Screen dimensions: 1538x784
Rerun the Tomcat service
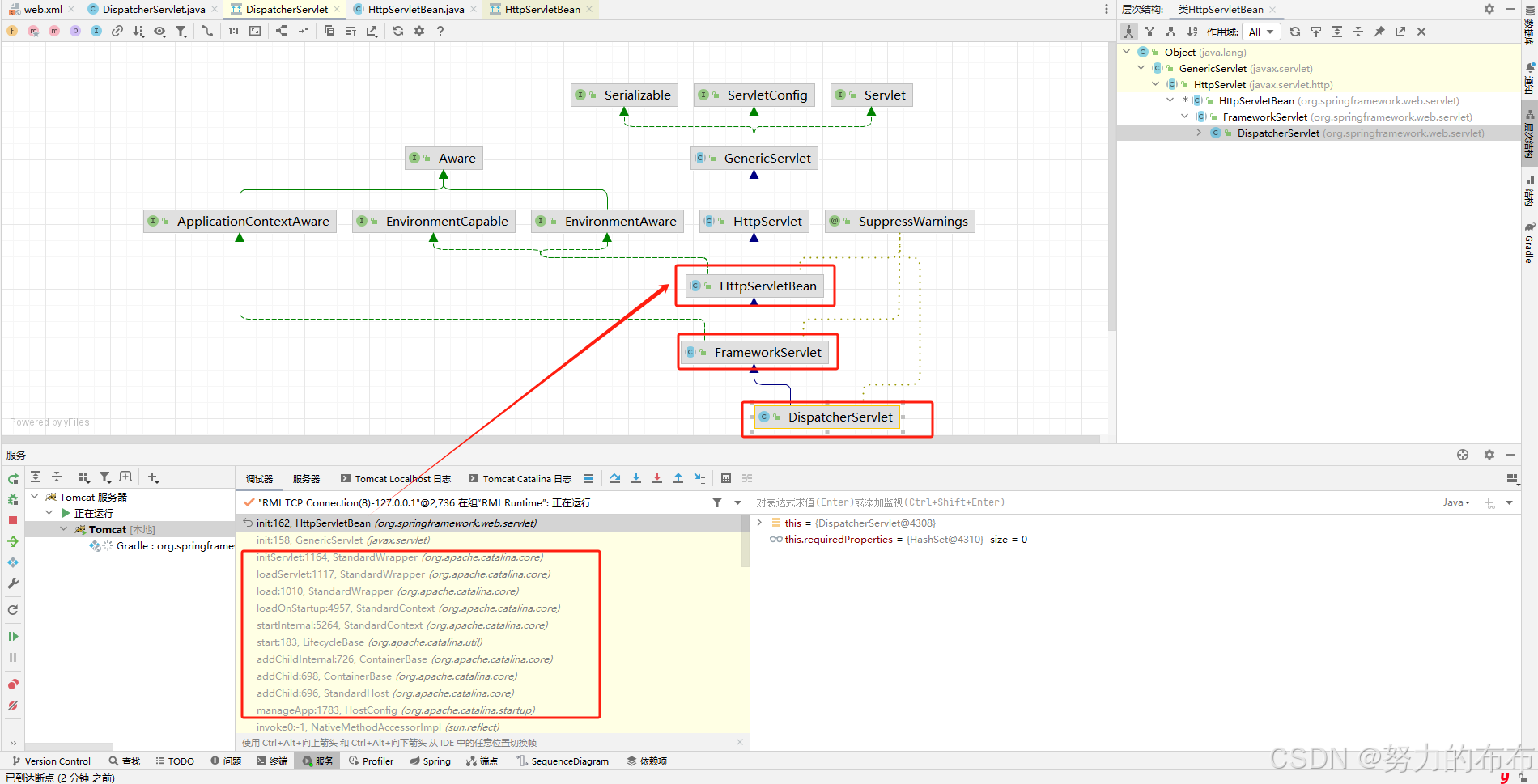(13, 479)
